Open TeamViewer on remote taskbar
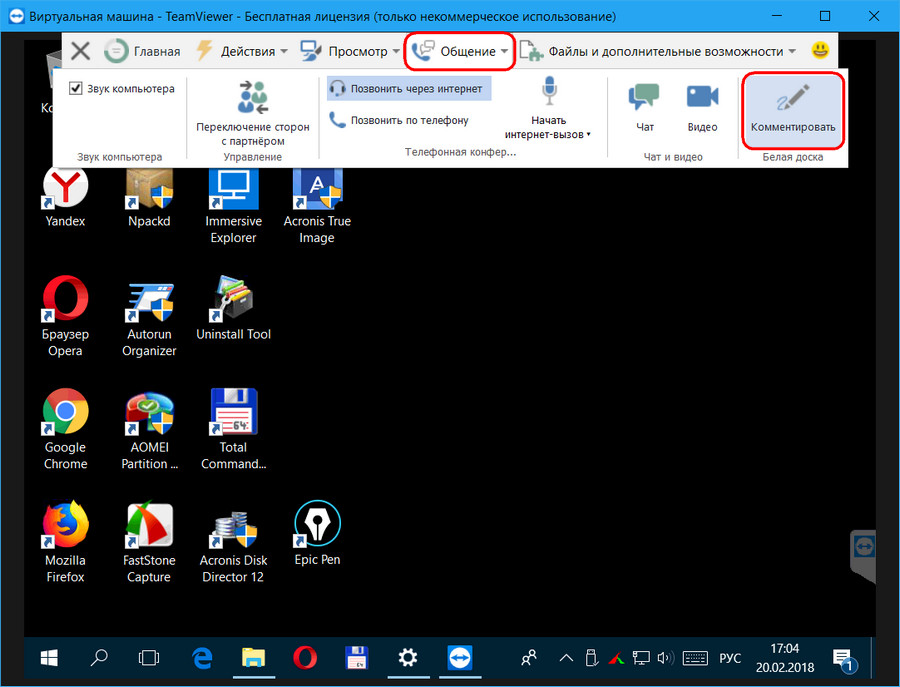The width and height of the screenshot is (900, 687). [x=460, y=658]
